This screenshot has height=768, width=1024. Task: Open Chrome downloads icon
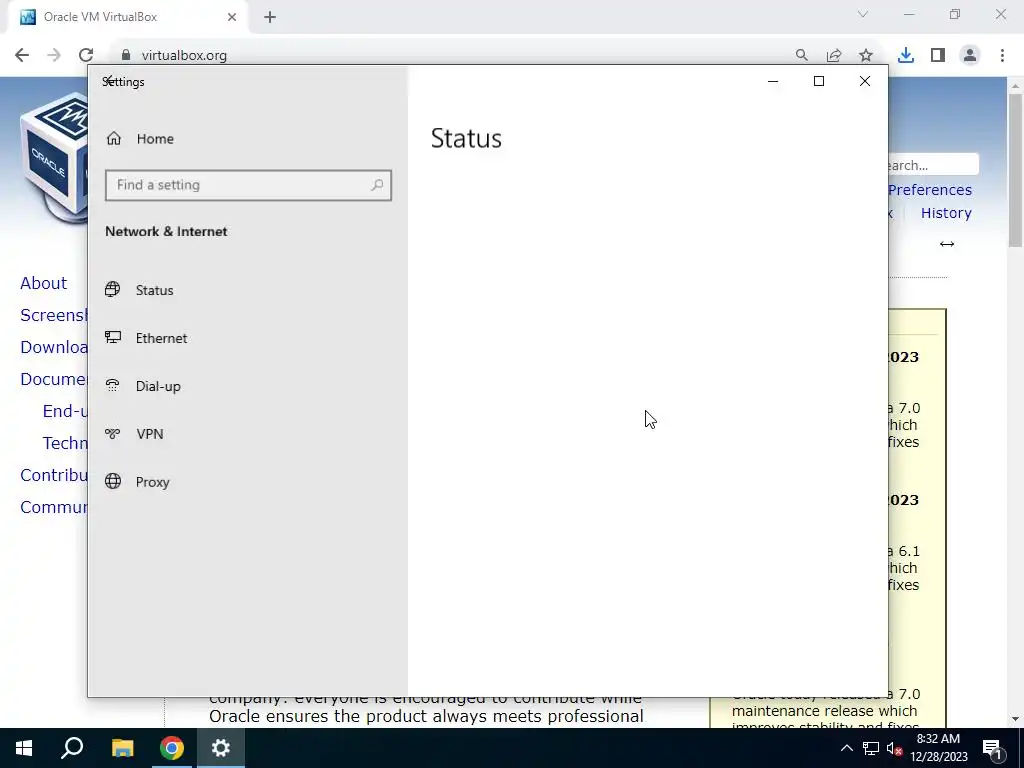(906, 55)
